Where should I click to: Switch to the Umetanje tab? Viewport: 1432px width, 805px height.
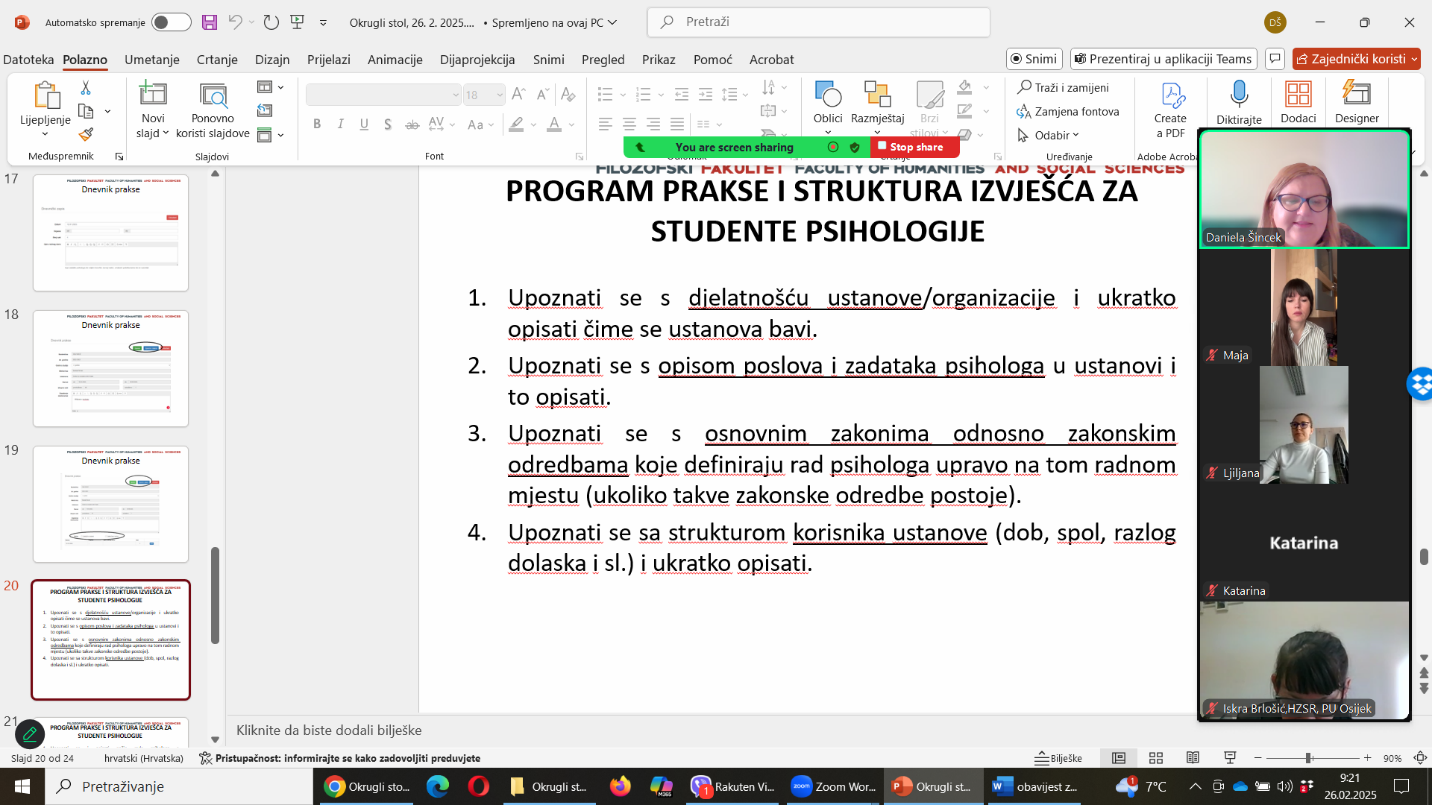click(152, 60)
